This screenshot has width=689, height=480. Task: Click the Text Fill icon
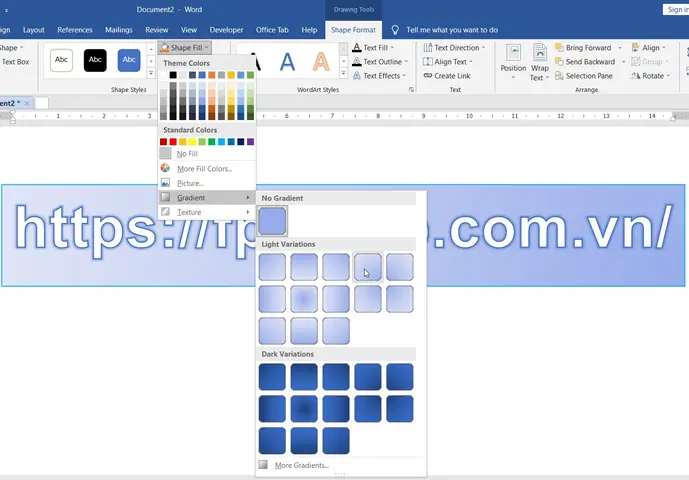[x=356, y=48]
